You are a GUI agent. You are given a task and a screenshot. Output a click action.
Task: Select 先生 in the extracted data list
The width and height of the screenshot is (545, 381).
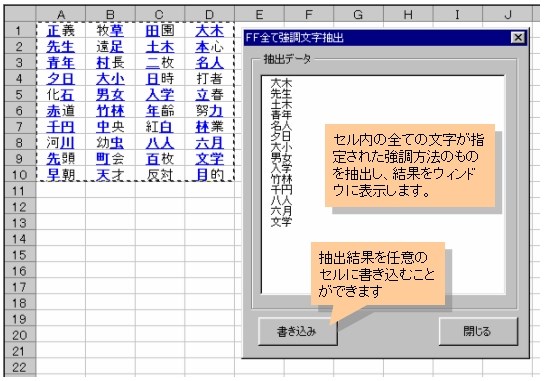click(281, 94)
